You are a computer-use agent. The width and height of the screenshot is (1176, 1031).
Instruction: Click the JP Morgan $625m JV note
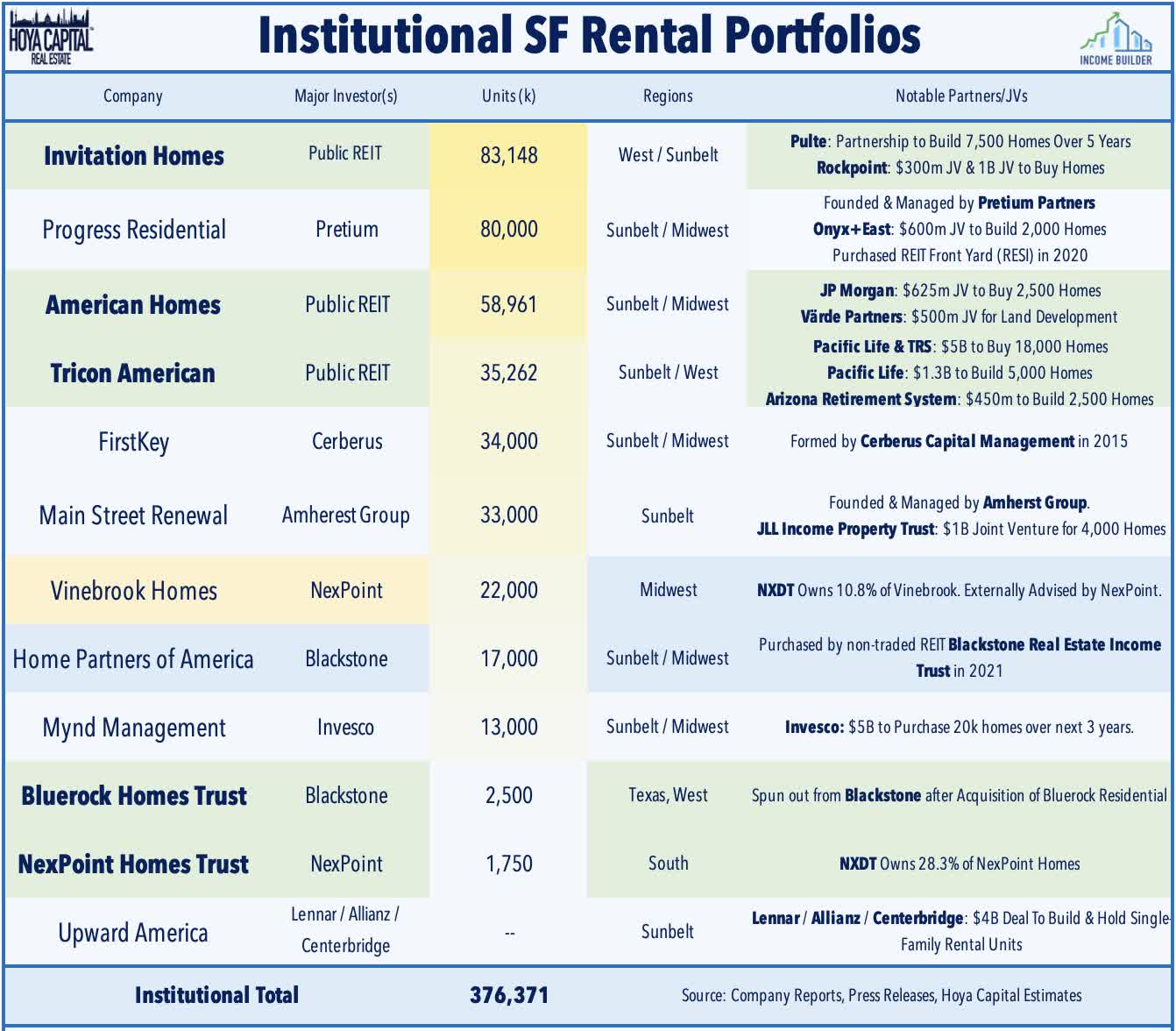pos(960,290)
